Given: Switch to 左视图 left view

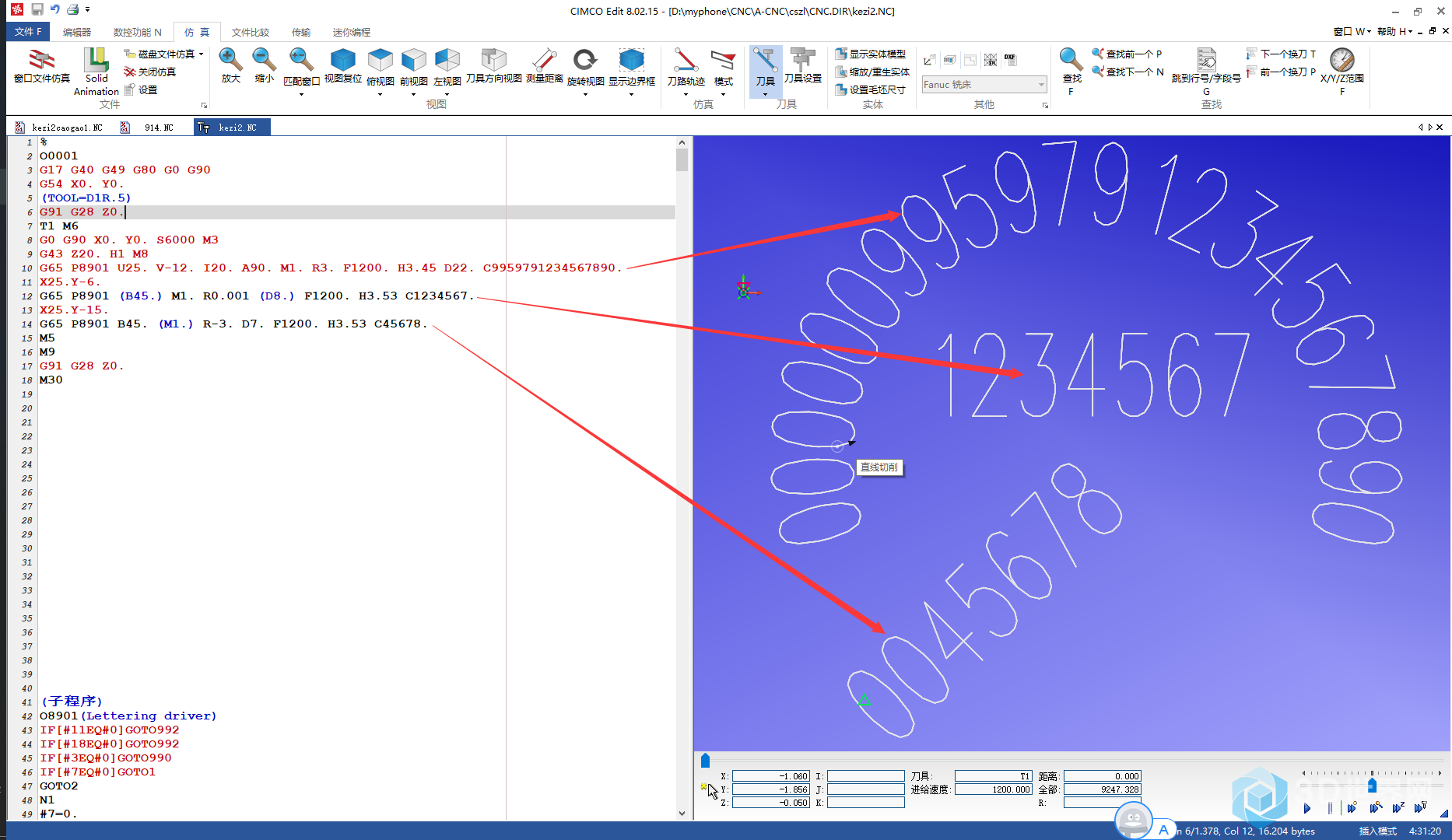Looking at the screenshot, I should pyautogui.click(x=447, y=66).
